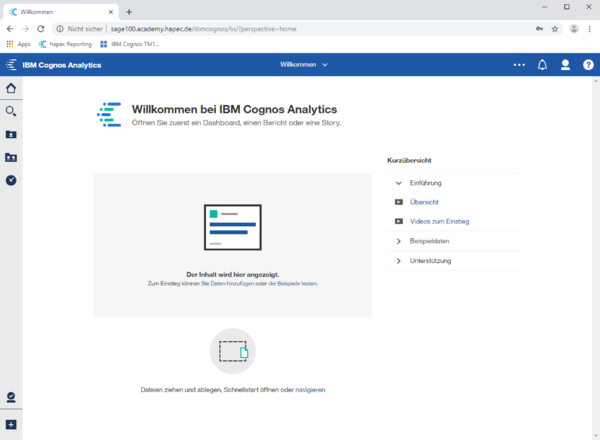Reload the page with the refresh icon

(41, 29)
